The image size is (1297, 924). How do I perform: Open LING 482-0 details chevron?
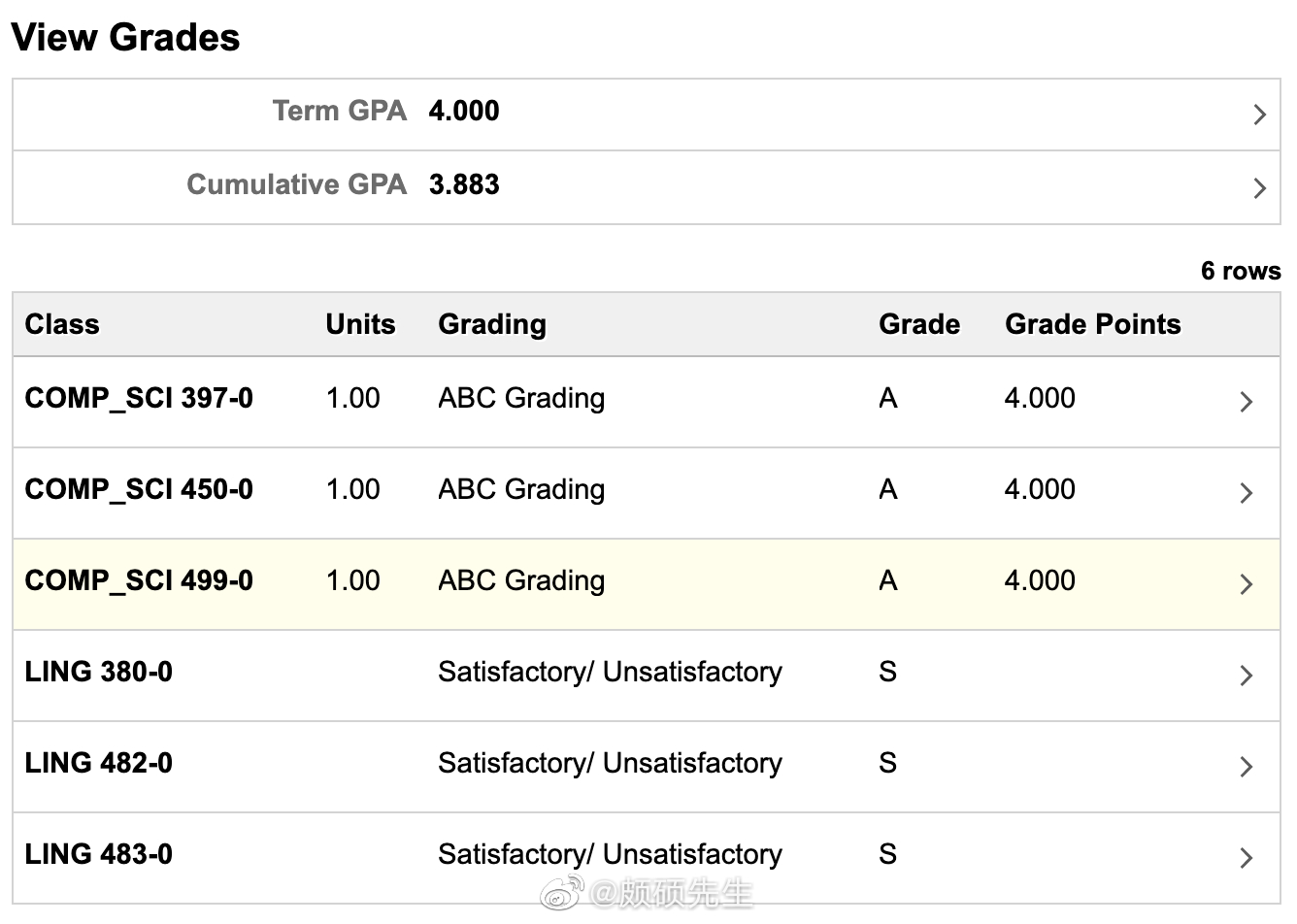1247,766
